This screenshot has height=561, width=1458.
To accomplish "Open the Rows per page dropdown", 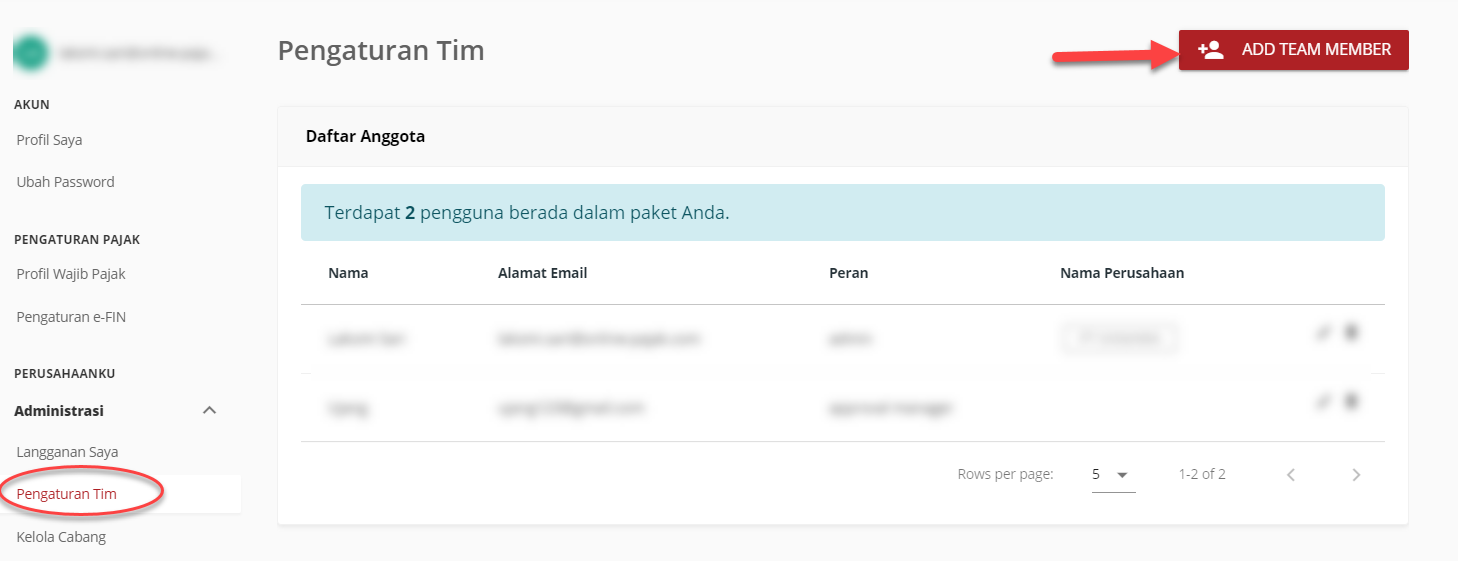I will [1112, 475].
